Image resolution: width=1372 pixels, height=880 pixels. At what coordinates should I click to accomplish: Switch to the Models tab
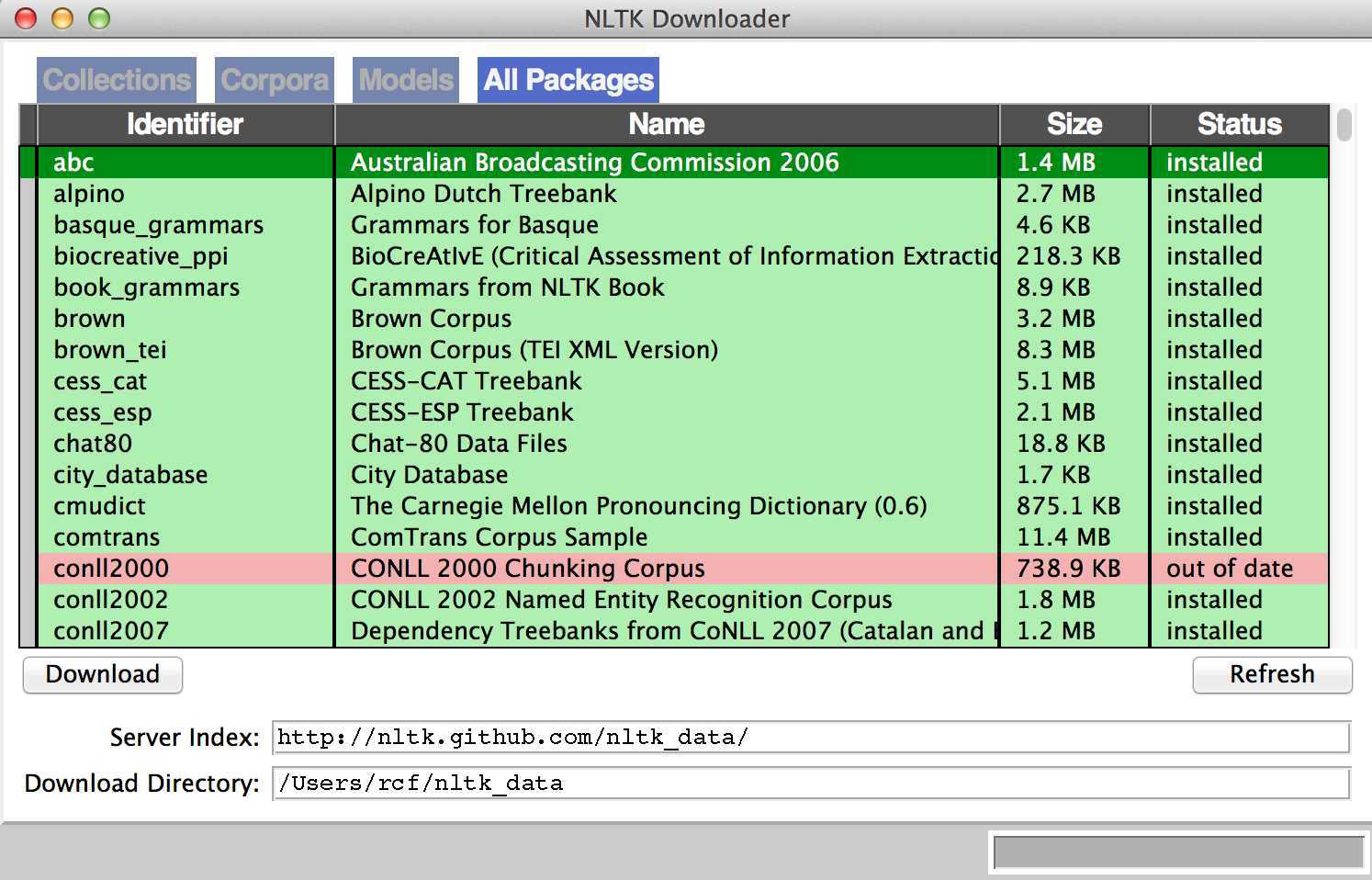406,80
